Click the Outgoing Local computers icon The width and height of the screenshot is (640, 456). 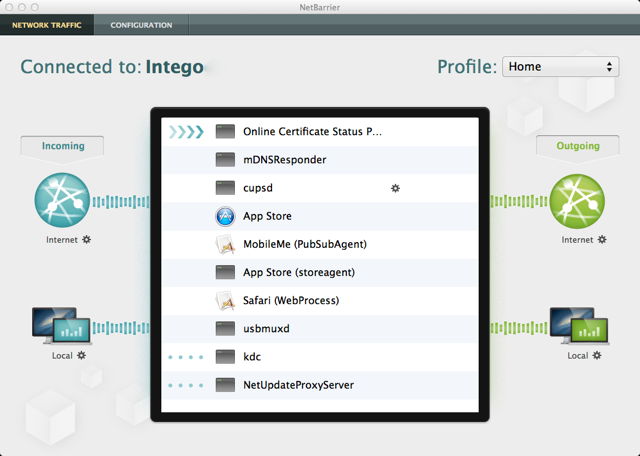point(579,325)
